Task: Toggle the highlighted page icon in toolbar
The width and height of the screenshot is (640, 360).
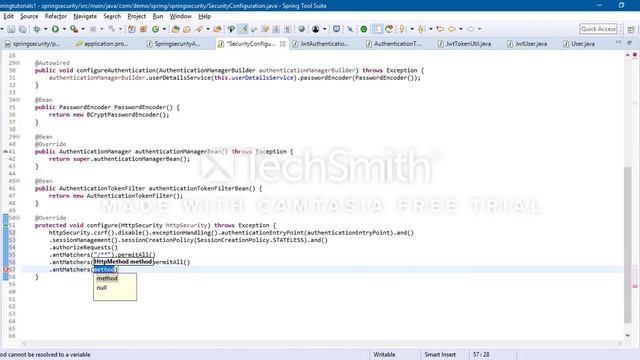Action: [x=378, y=29]
